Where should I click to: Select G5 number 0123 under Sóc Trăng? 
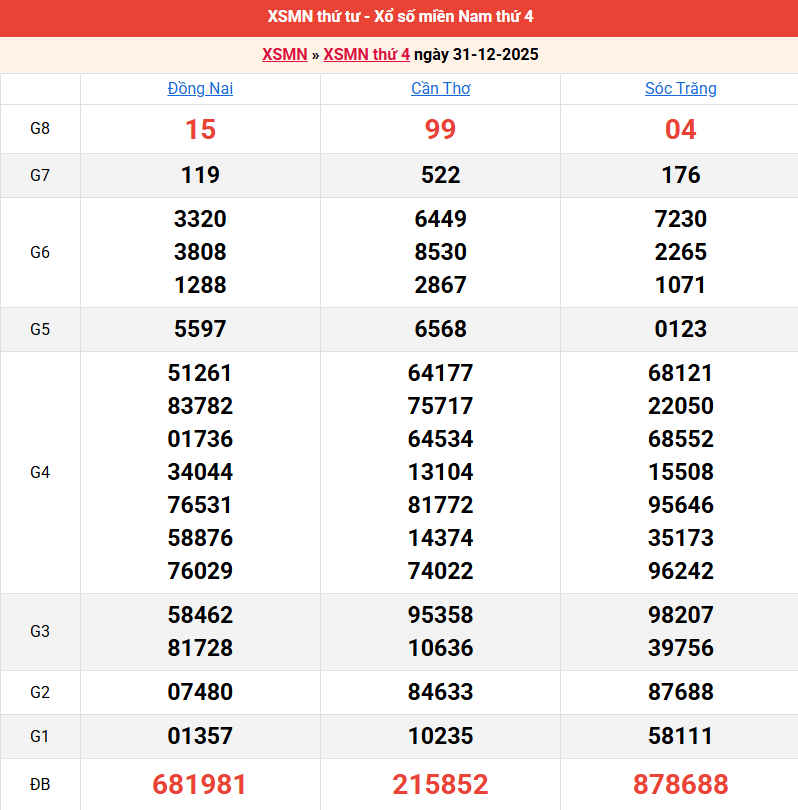tap(680, 329)
